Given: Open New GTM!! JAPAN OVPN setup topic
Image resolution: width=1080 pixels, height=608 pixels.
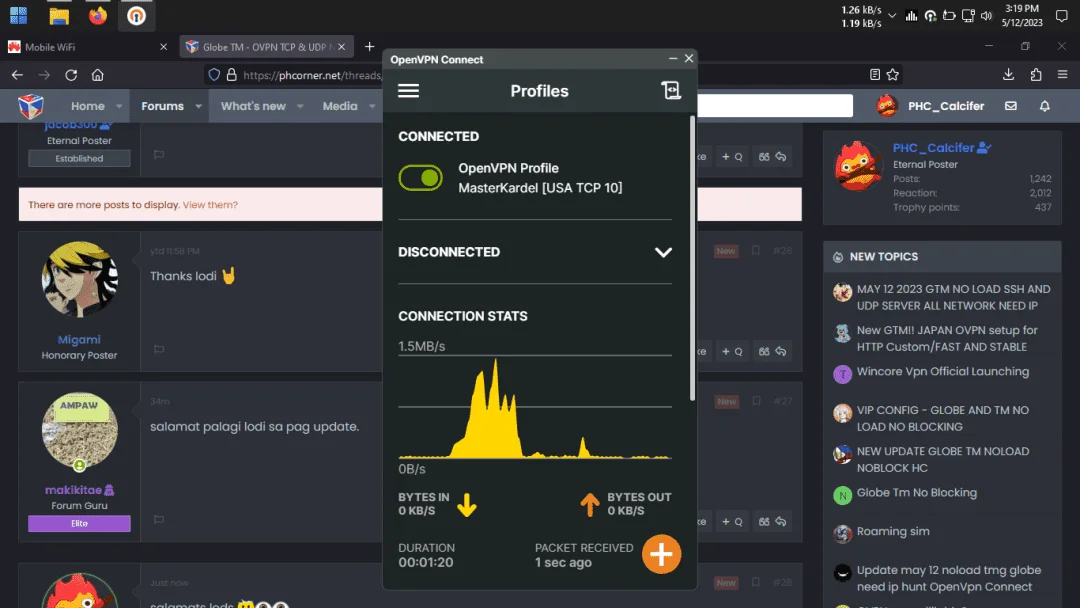Looking at the screenshot, I should pyautogui.click(x=947, y=338).
